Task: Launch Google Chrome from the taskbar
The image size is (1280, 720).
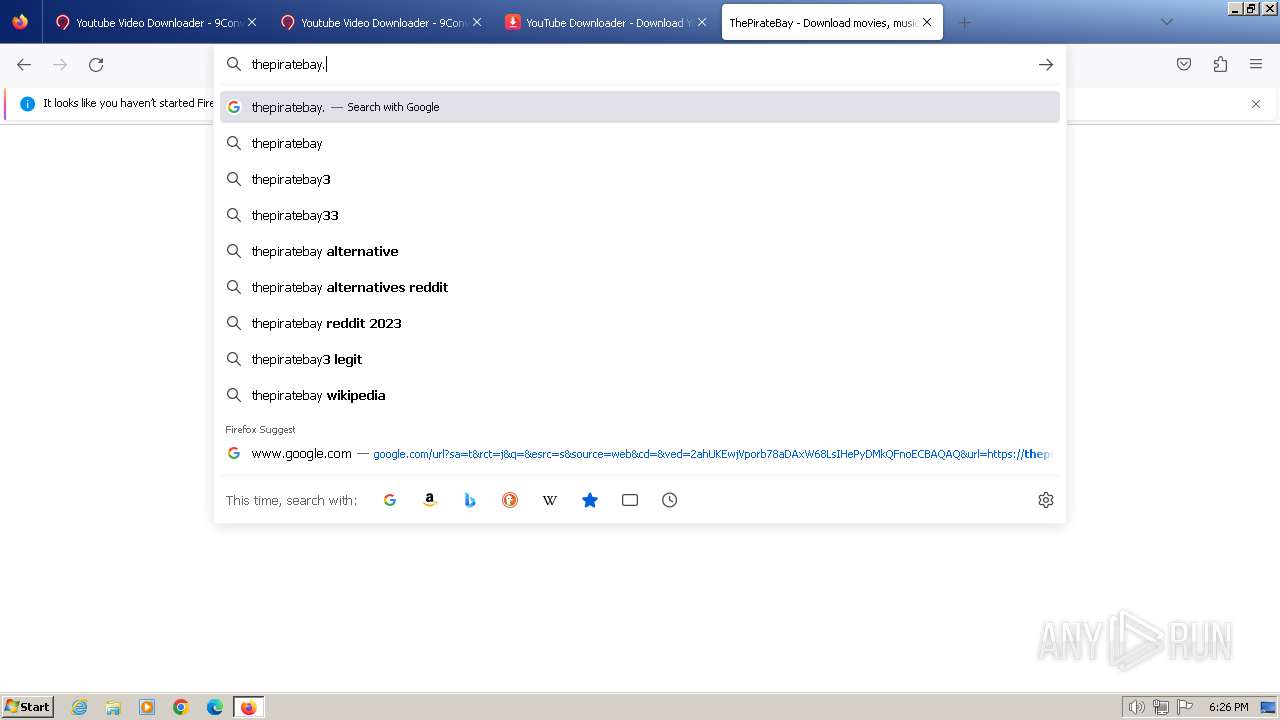Action: 181,707
